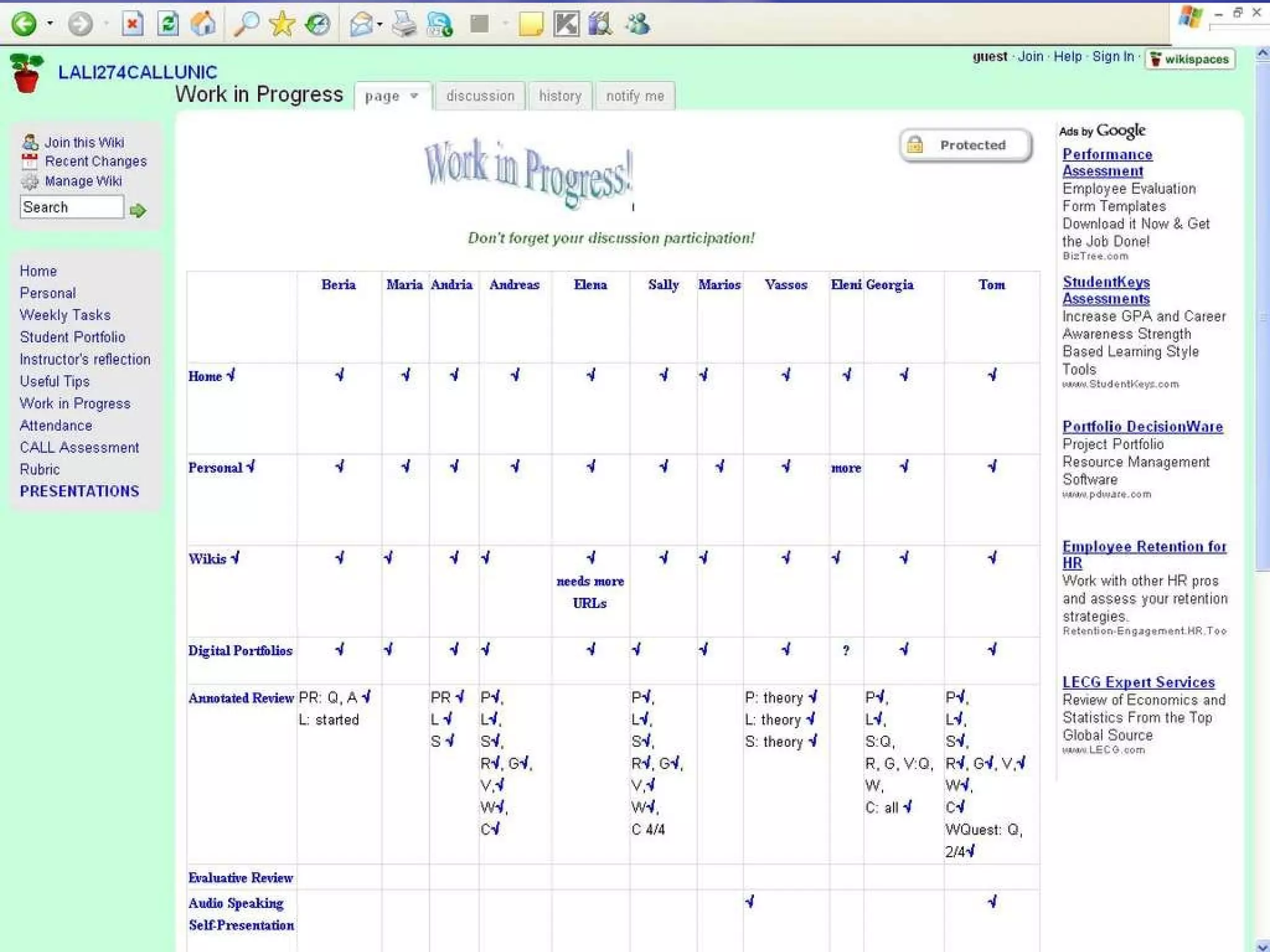Open the PRESENTATIONS sidebar link
1270x952 pixels.
(x=79, y=491)
